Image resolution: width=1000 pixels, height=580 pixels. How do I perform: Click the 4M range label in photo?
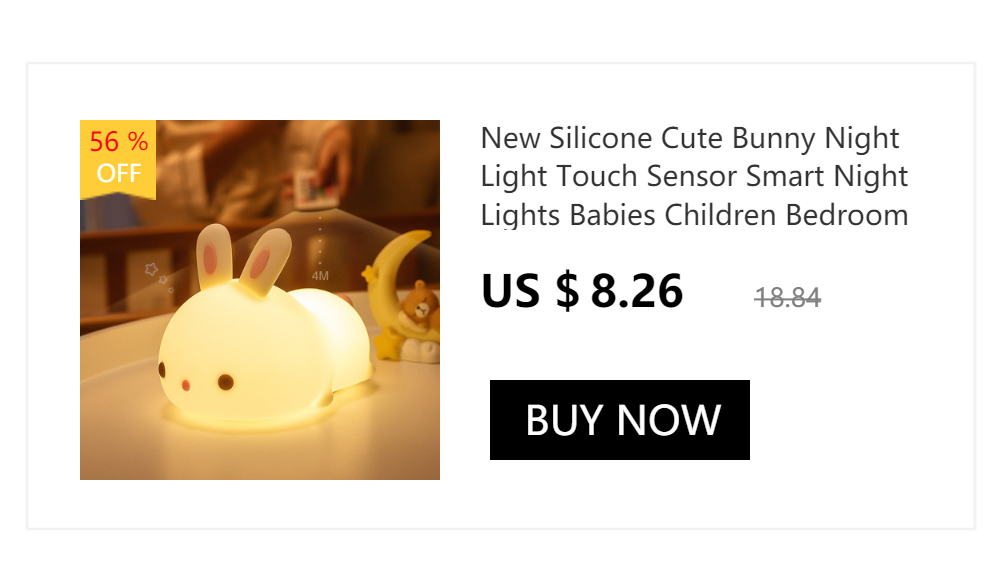click(320, 275)
